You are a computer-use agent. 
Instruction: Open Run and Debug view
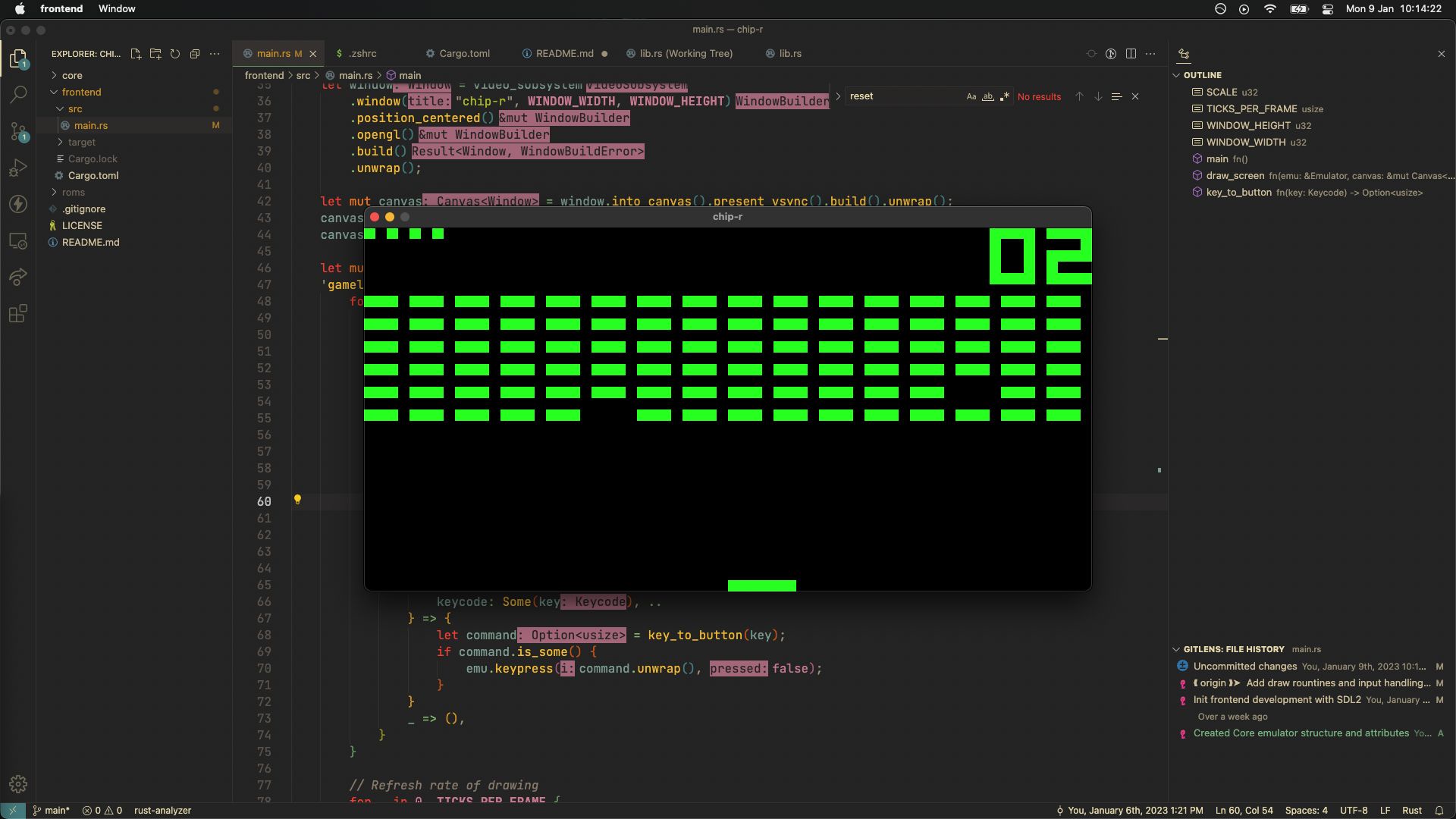18,168
